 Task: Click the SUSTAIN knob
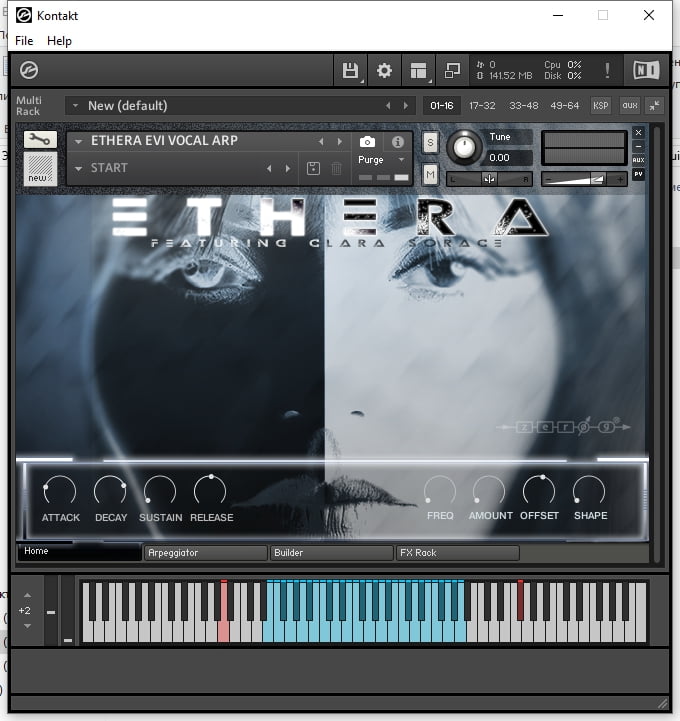[x=160, y=491]
